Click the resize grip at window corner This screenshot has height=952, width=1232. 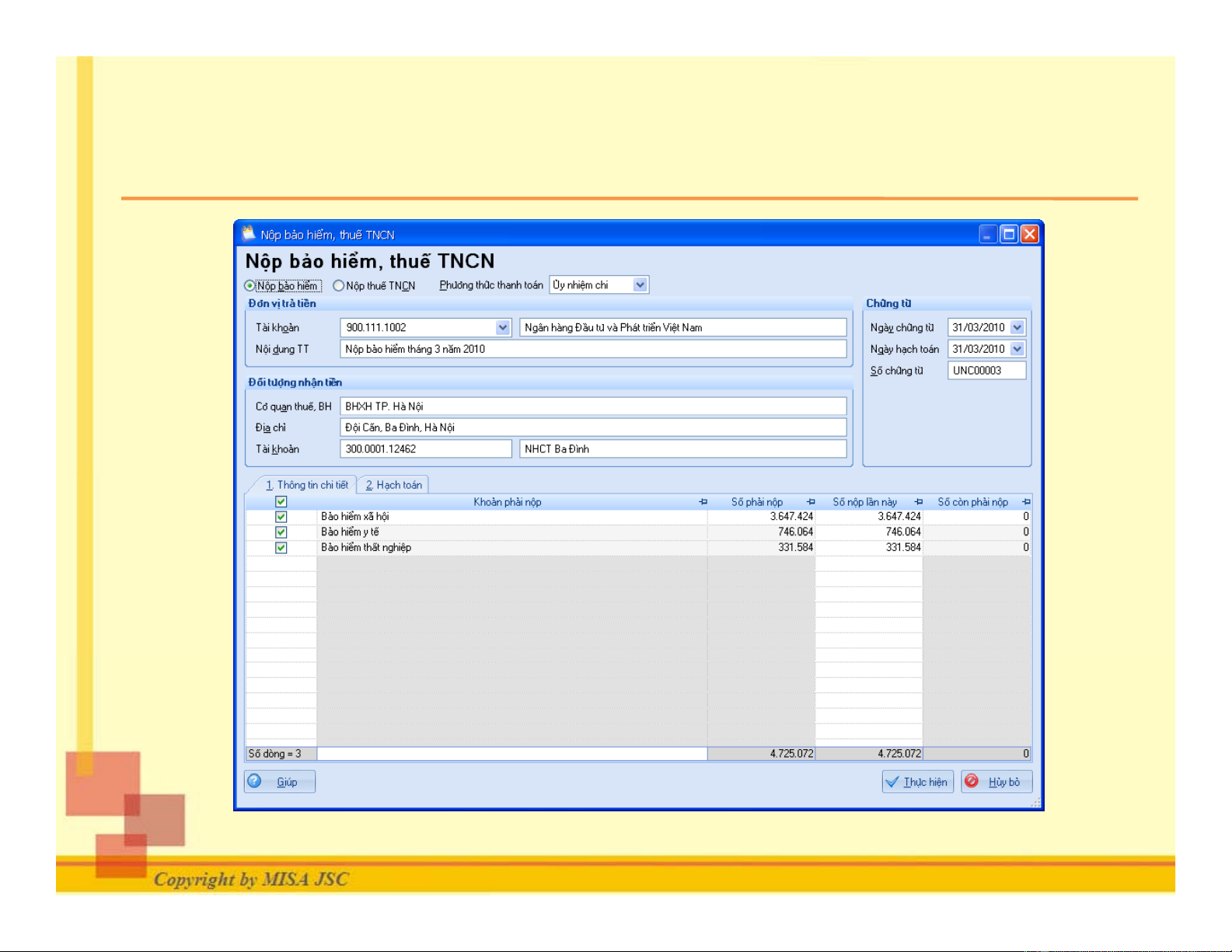[x=1035, y=804]
